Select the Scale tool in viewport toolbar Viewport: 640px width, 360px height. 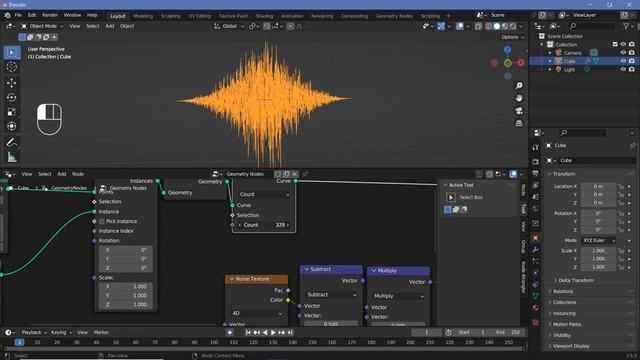click(11, 112)
